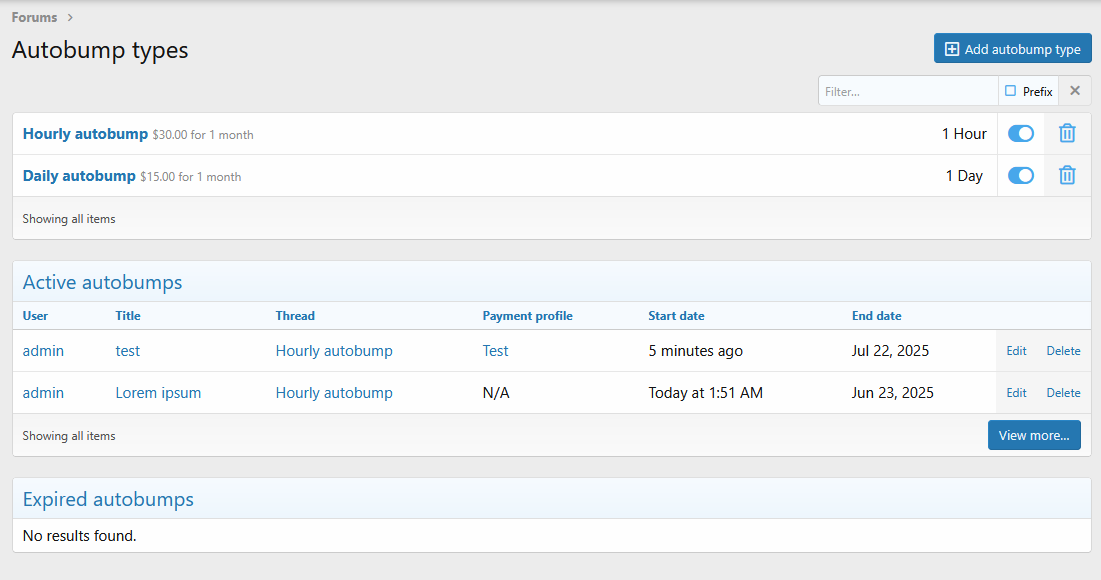This screenshot has width=1101, height=580.
Task: Check the Prefix checkbox
Action: (1010, 91)
